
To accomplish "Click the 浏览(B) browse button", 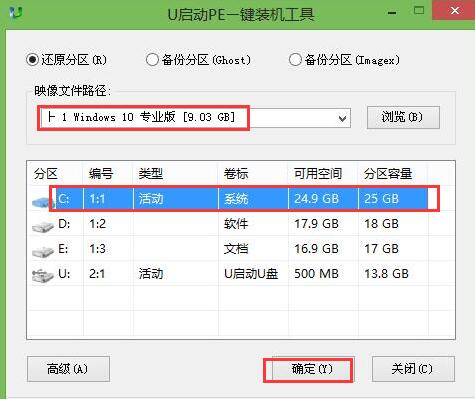I will click(403, 117).
